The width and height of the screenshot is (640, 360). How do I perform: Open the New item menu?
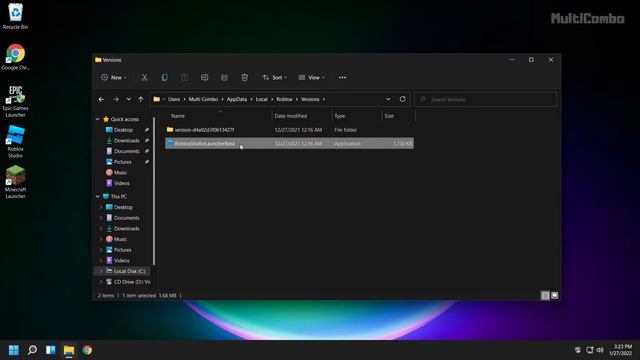tap(114, 78)
